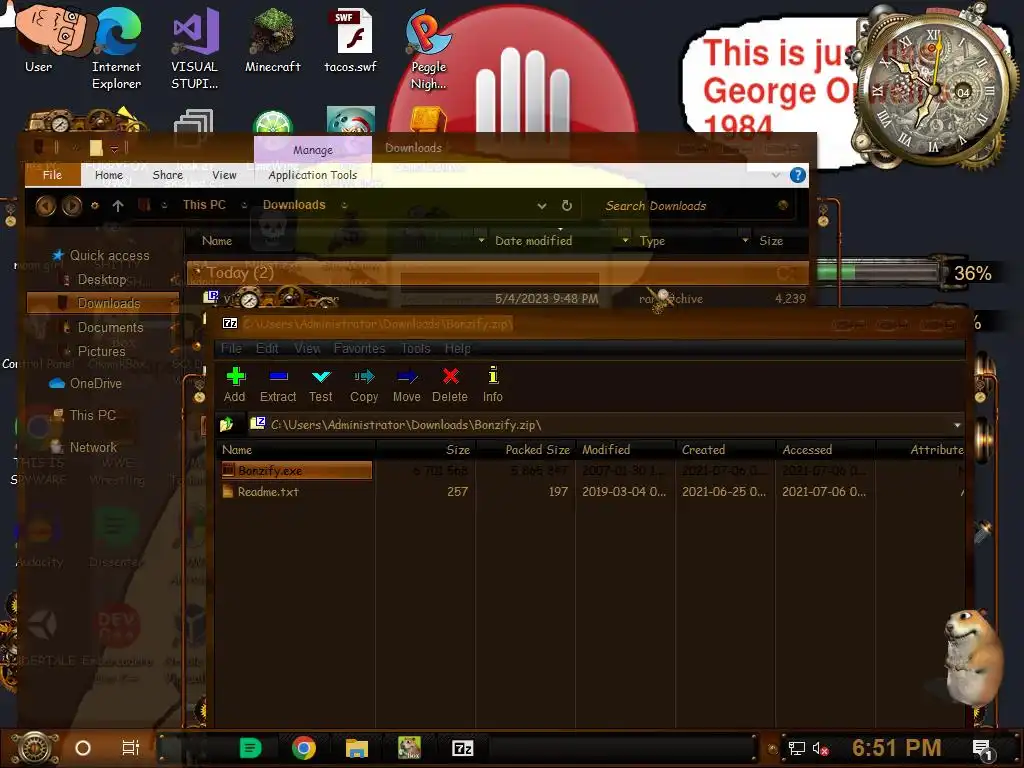Open Internet Explorer desktop icon
The width and height of the screenshot is (1024, 768).
point(117,49)
